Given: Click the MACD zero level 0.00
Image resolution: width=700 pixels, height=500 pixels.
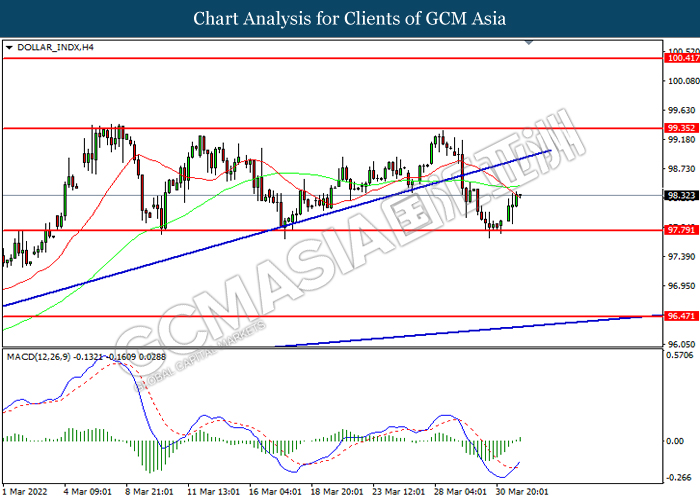Looking at the screenshot, I should 675,441.
